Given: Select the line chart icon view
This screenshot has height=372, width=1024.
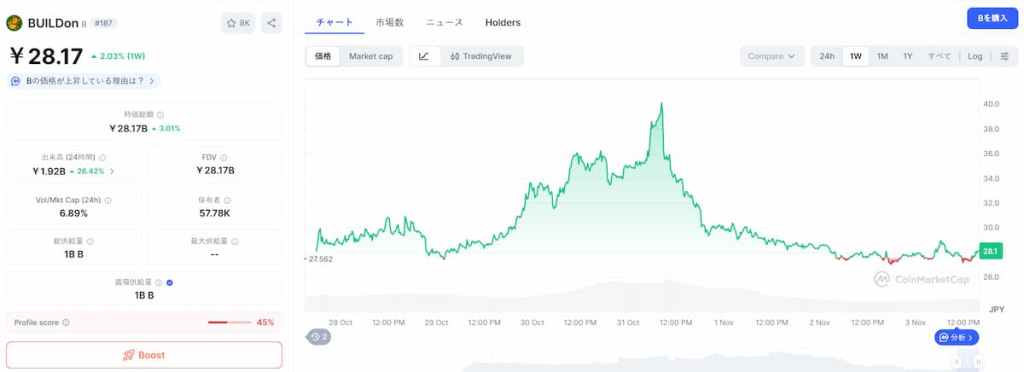Looking at the screenshot, I should pyautogui.click(x=424, y=56).
